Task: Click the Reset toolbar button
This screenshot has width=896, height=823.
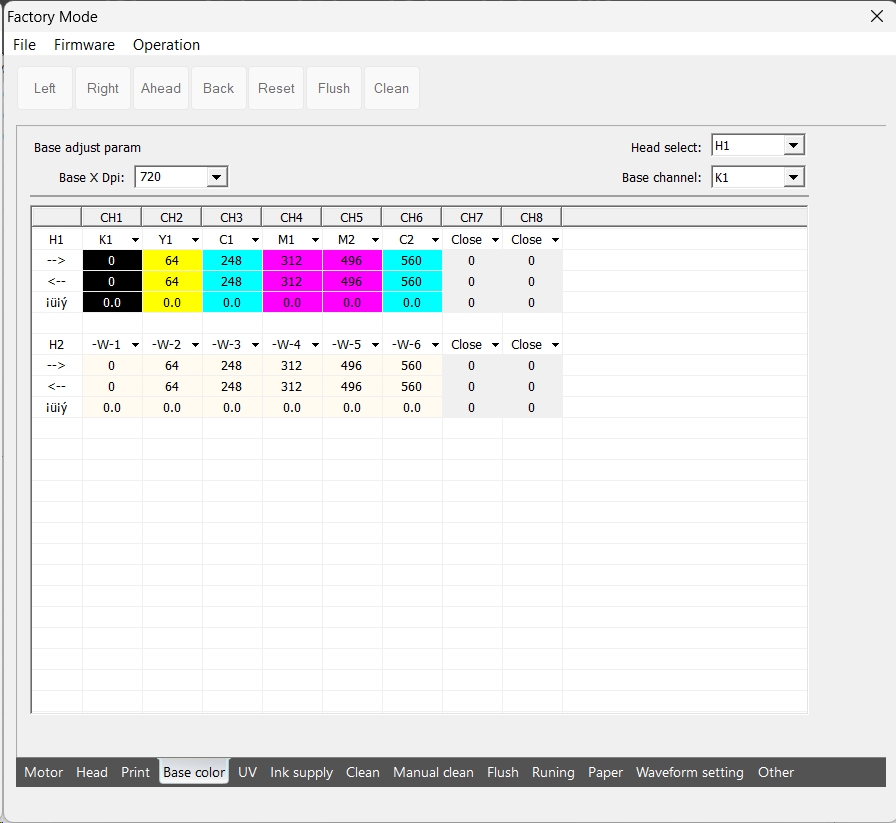Action: [x=276, y=88]
